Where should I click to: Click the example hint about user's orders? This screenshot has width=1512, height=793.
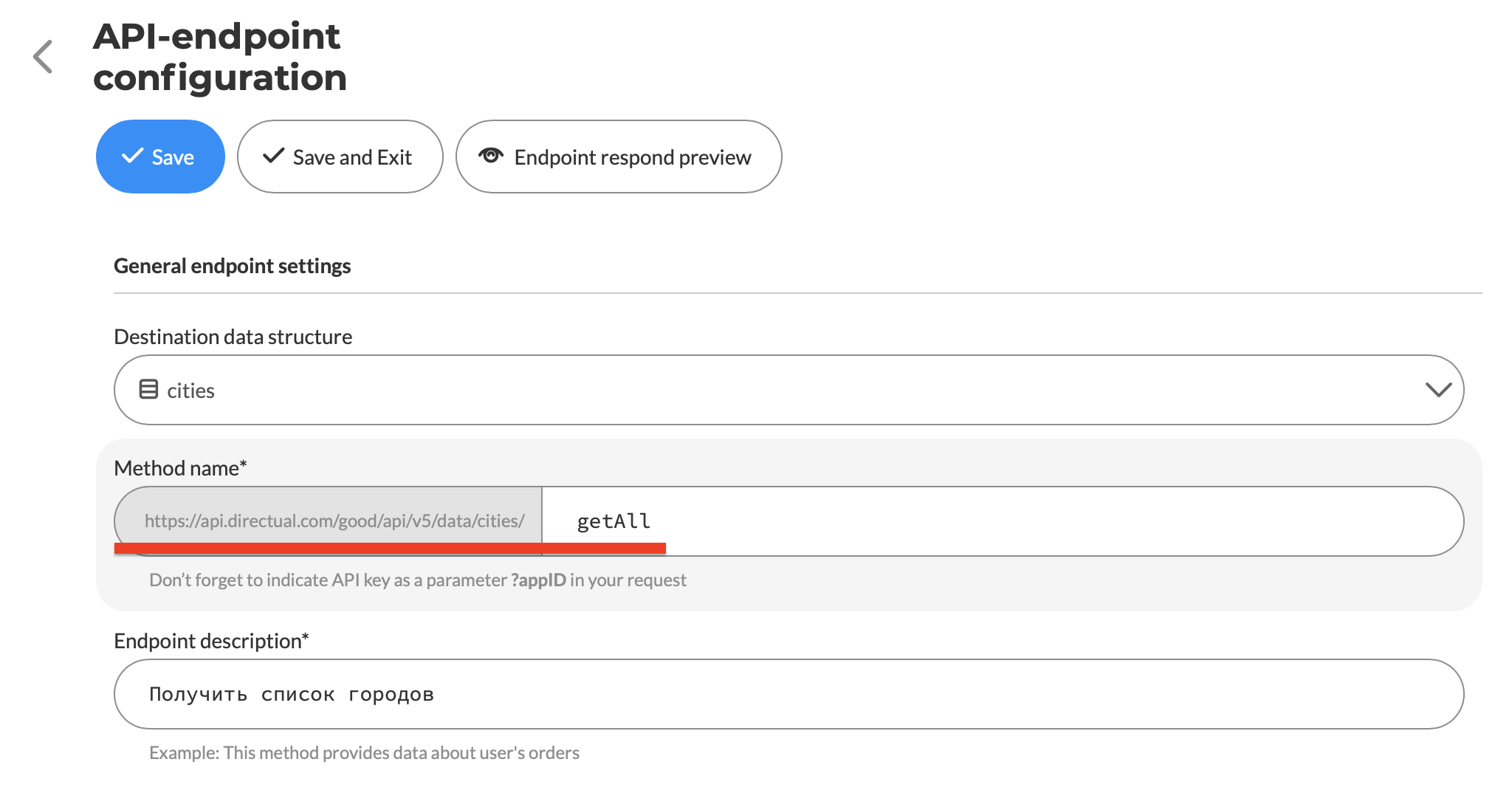pyautogui.click(x=364, y=753)
